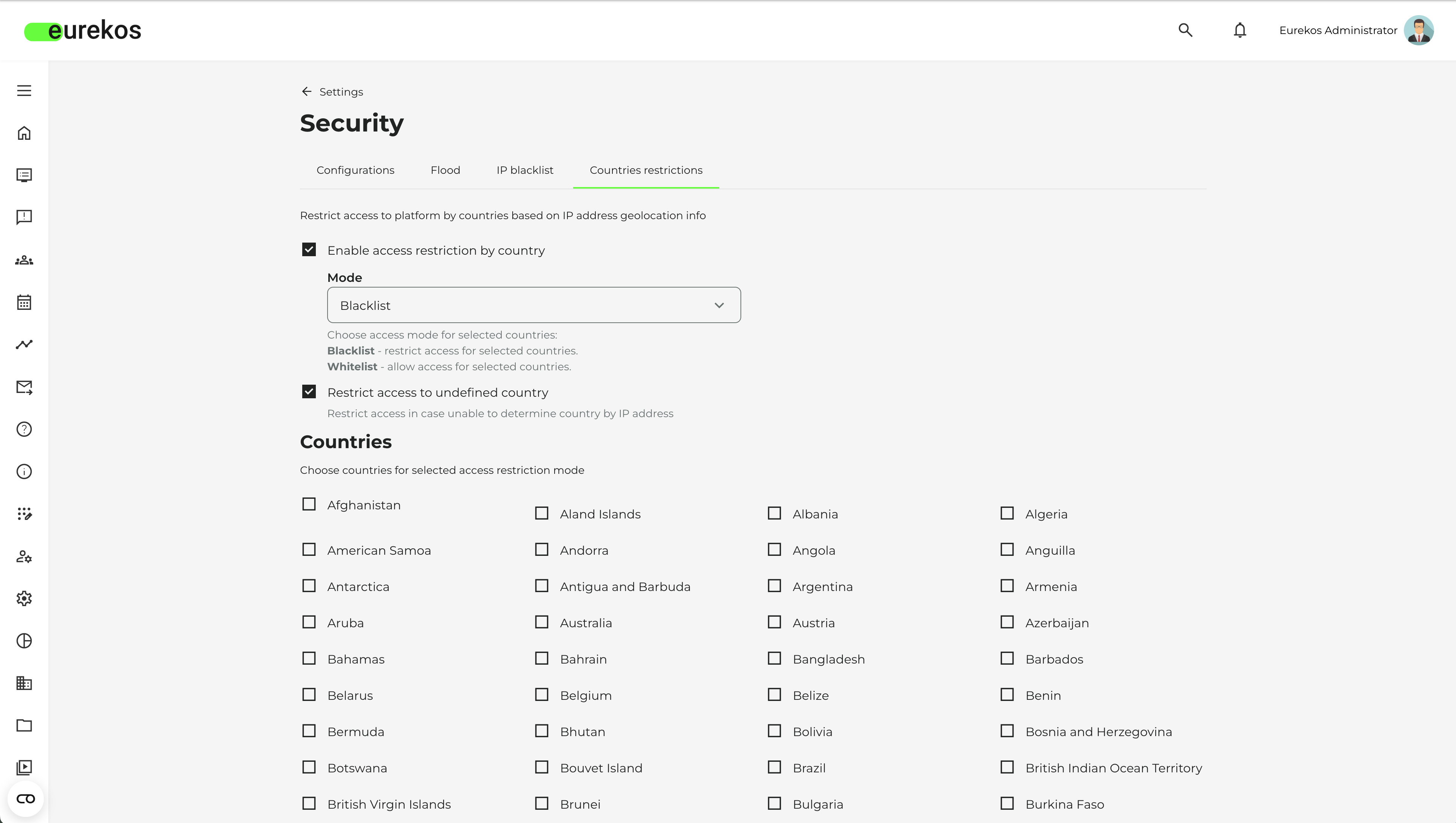This screenshot has width=1456, height=823.
Task: Switch to the IP blacklist tab
Action: pyautogui.click(x=524, y=170)
